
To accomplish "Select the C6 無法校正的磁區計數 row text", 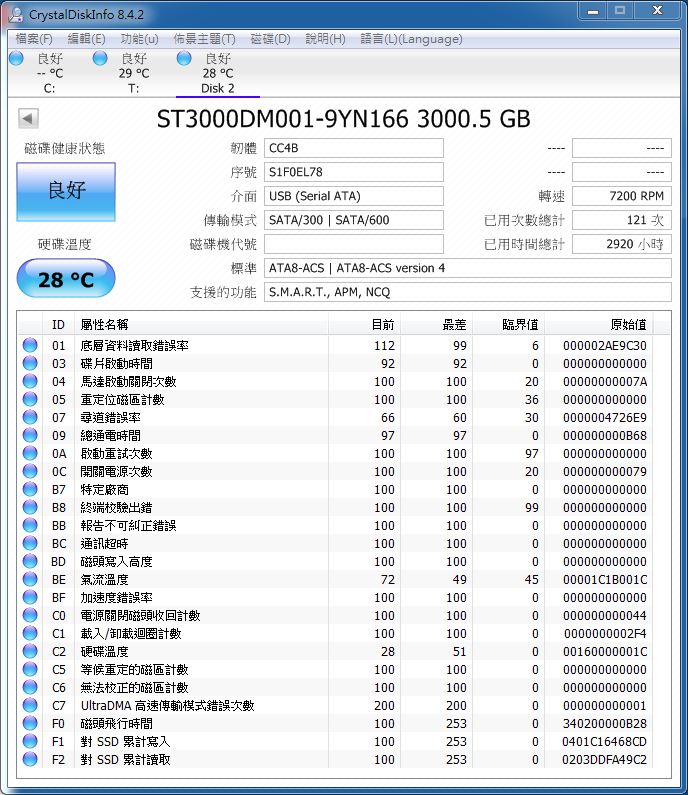I will [x=134, y=688].
